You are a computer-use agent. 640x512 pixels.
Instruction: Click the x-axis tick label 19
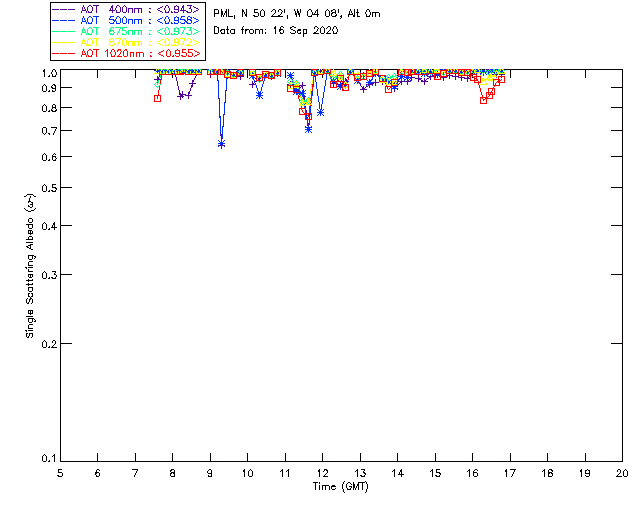point(585,473)
